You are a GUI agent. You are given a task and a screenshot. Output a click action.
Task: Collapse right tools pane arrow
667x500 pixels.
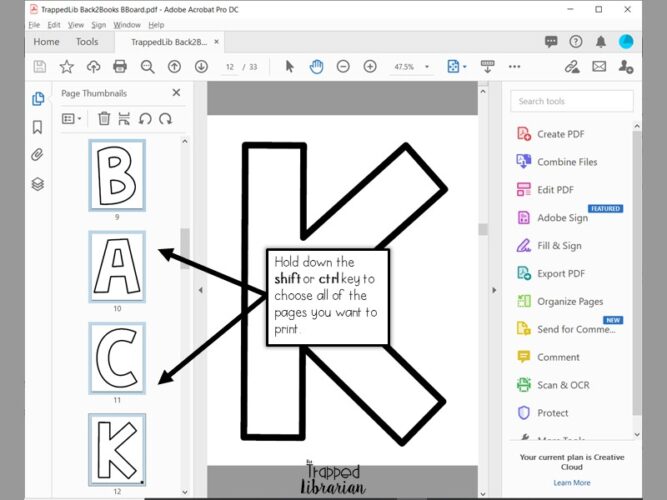[494, 290]
